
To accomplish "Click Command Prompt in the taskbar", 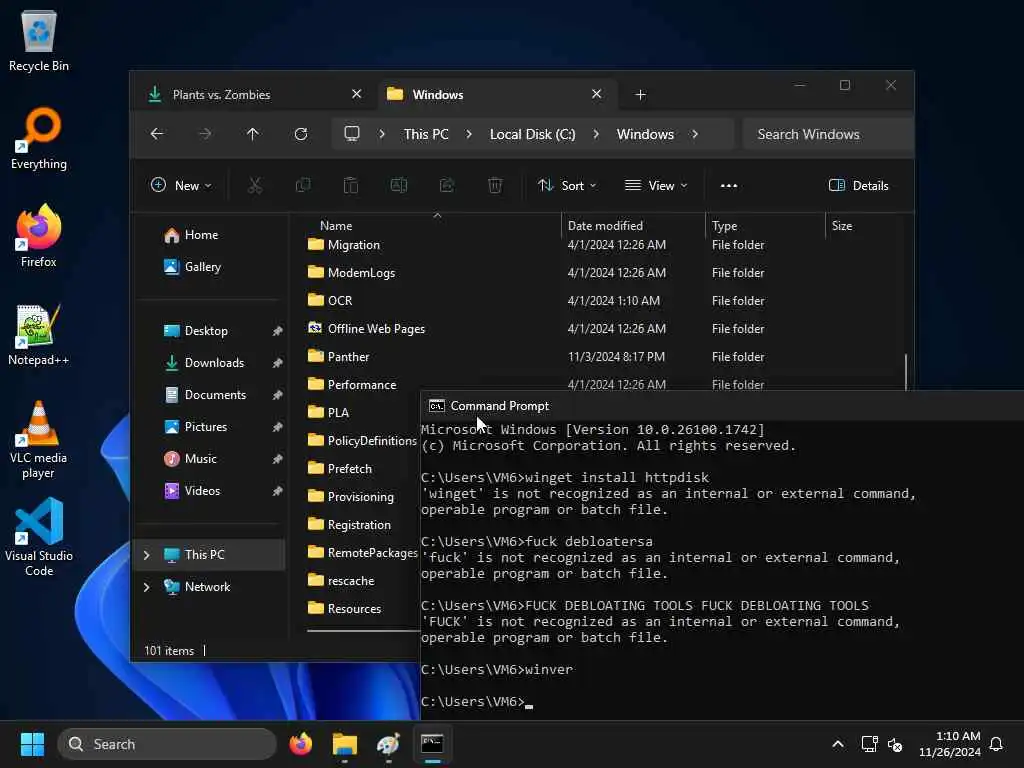I will (432, 744).
